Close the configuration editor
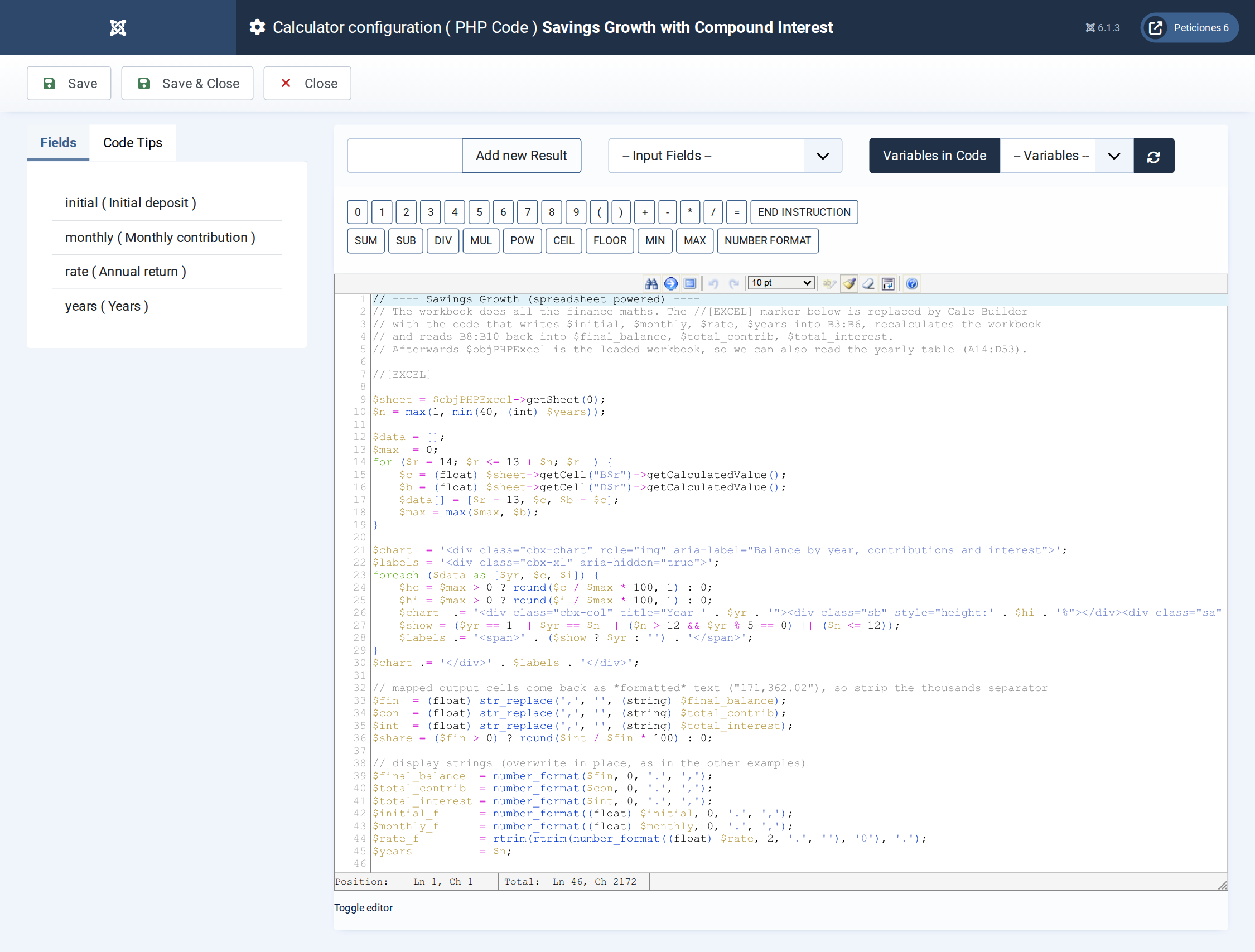Screen dimensions: 1255x952 coord(307,84)
